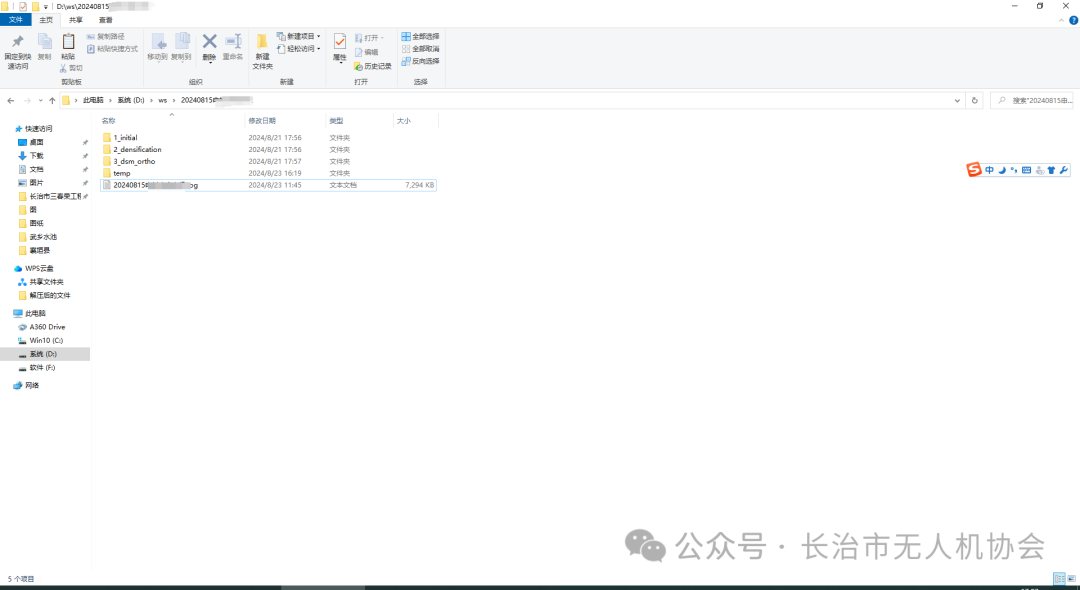Open the recent locations dropdown arrow
The width and height of the screenshot is (1080, 590).
coord(40,101)
